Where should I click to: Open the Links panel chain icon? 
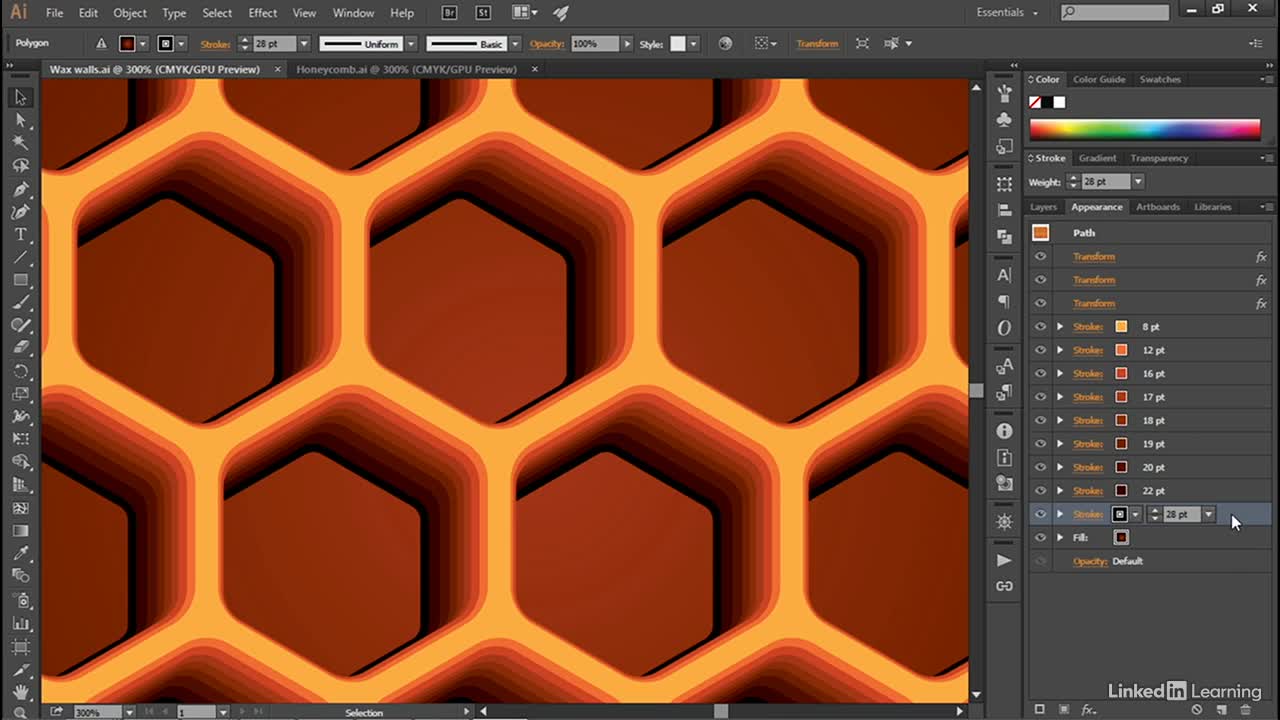coord(1004,586)
